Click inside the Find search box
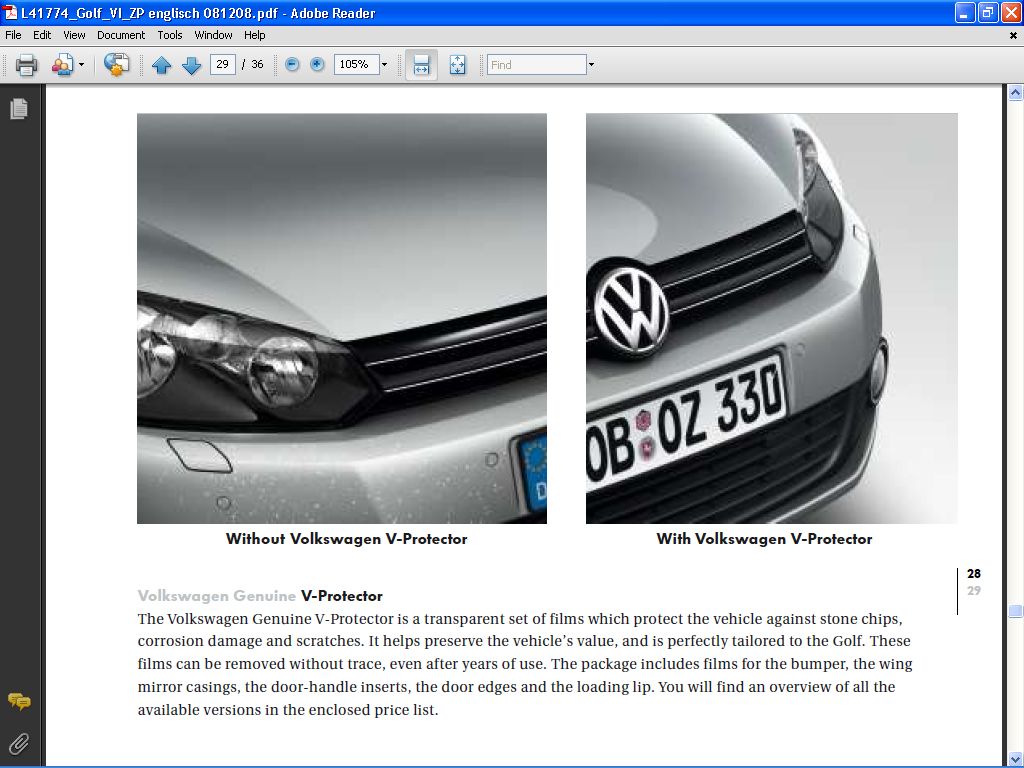Screen dimensions: 1024x768 [536, 65]
